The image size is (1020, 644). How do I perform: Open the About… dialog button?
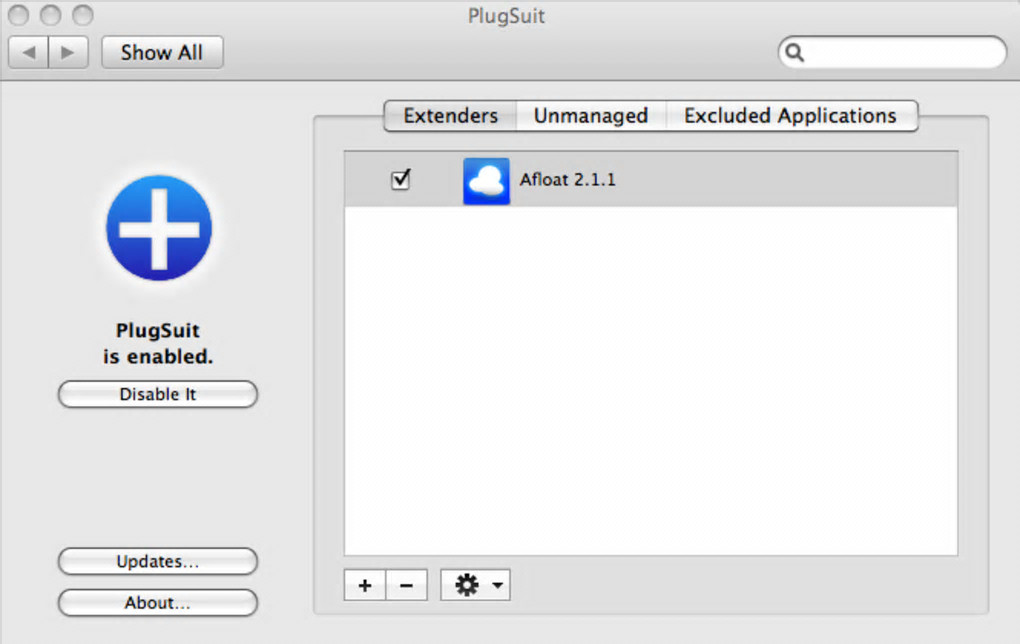click(x=158, y=603)
